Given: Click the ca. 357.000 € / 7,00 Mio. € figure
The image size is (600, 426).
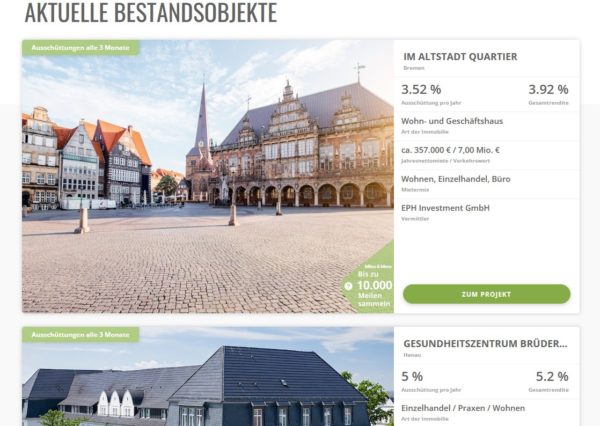Looking at the screenshot, I should pyautogui.click(x=450, y=150).
